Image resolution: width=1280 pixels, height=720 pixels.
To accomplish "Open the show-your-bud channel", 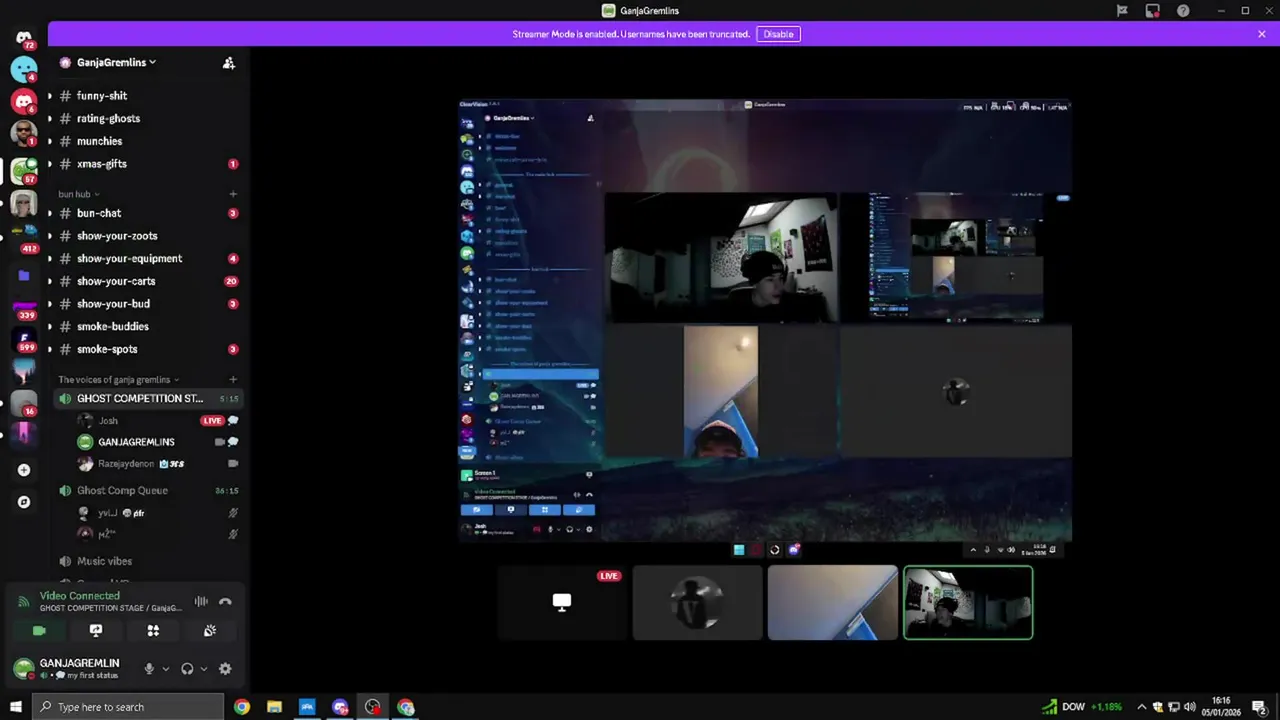I will (x=146, y=304).
